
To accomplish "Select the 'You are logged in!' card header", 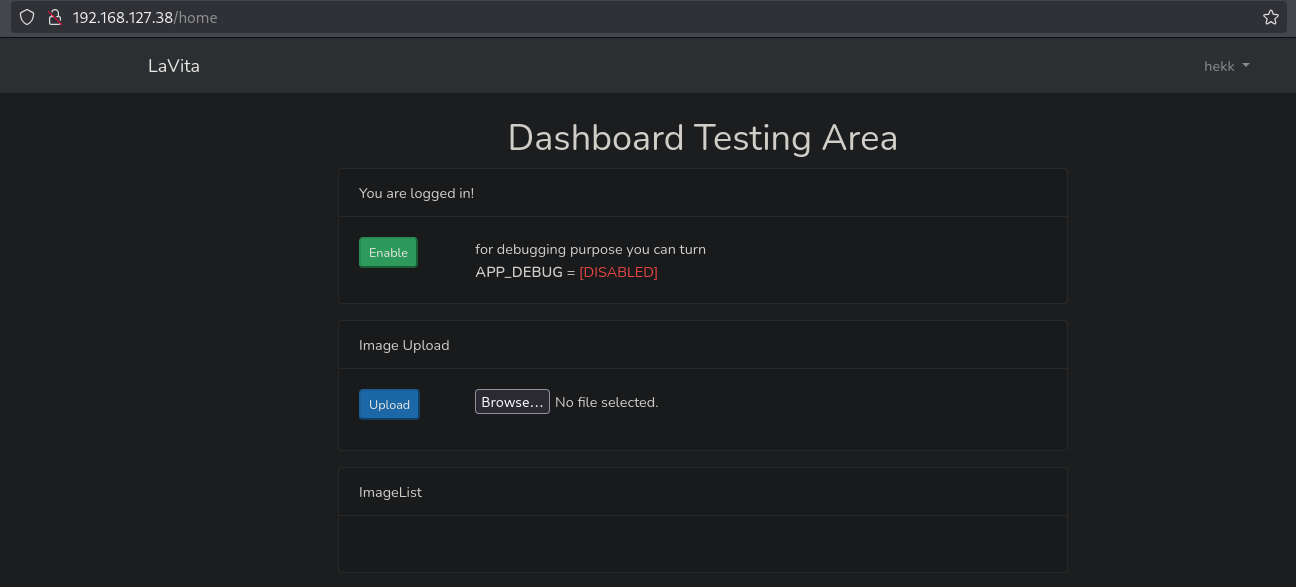I will coord(416,193).
